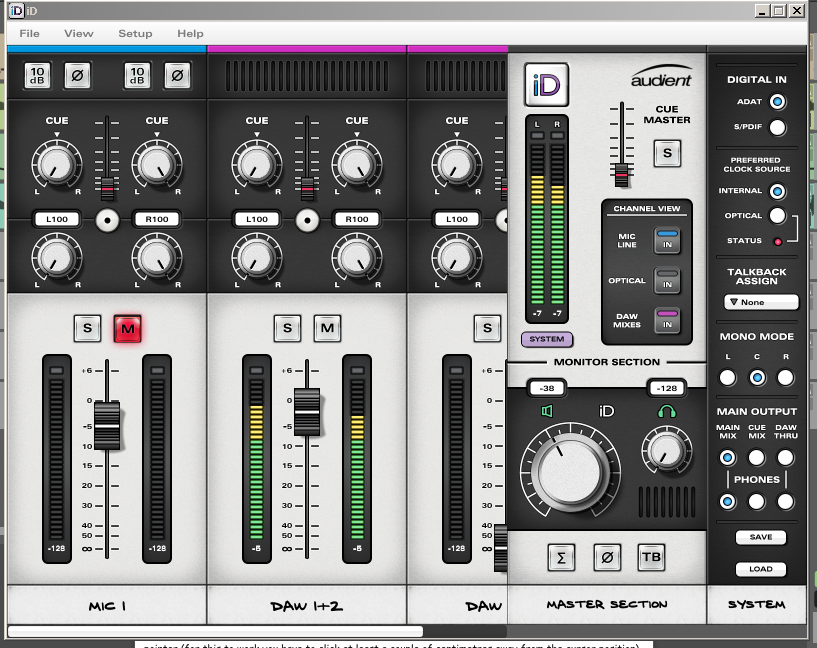Open the Talkback Assign dropdown
The image size is (817, 648).
coord(761,302)
